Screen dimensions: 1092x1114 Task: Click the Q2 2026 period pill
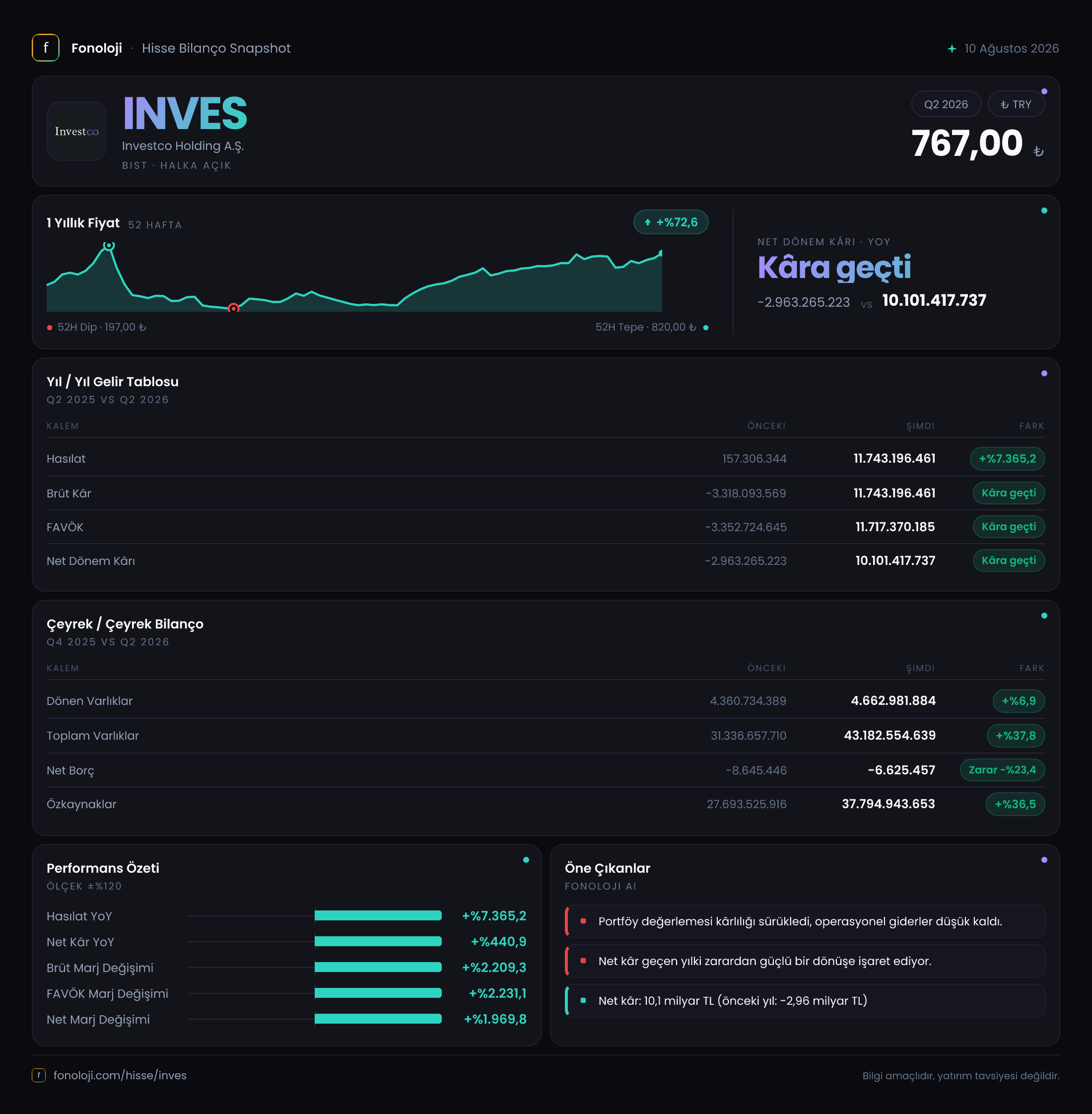946,104
